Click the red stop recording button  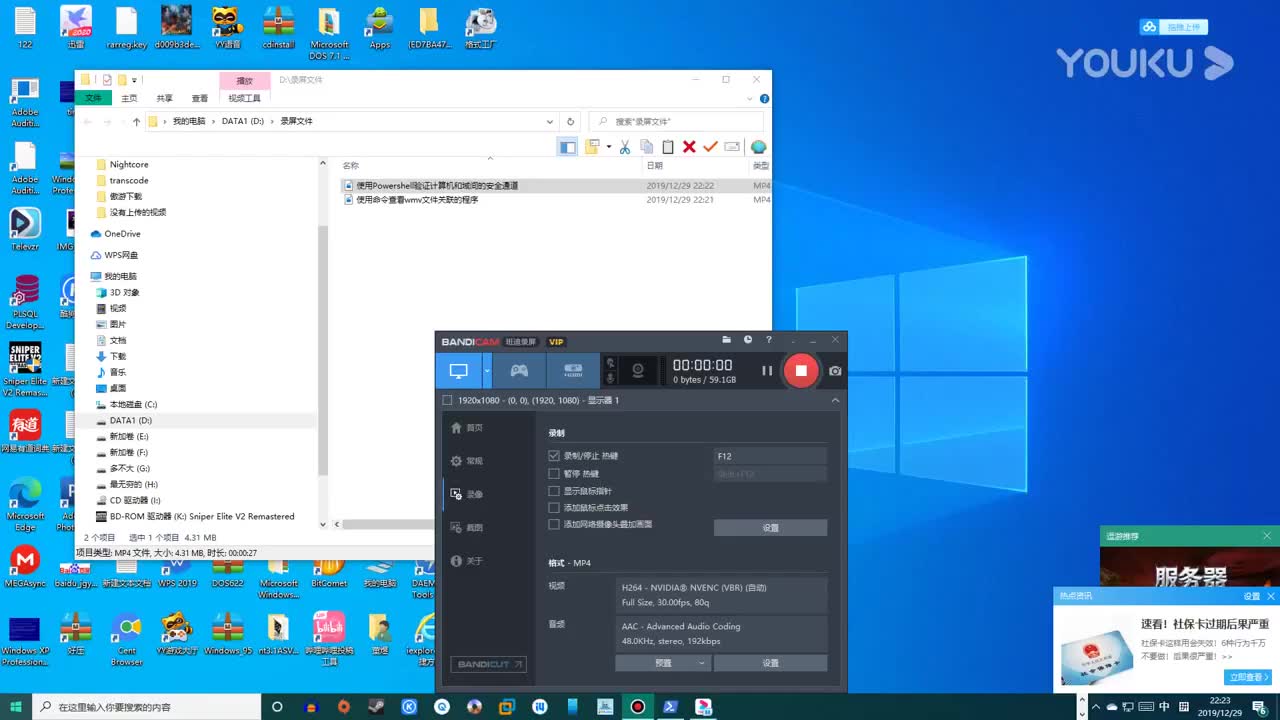(x=801, y=370)
